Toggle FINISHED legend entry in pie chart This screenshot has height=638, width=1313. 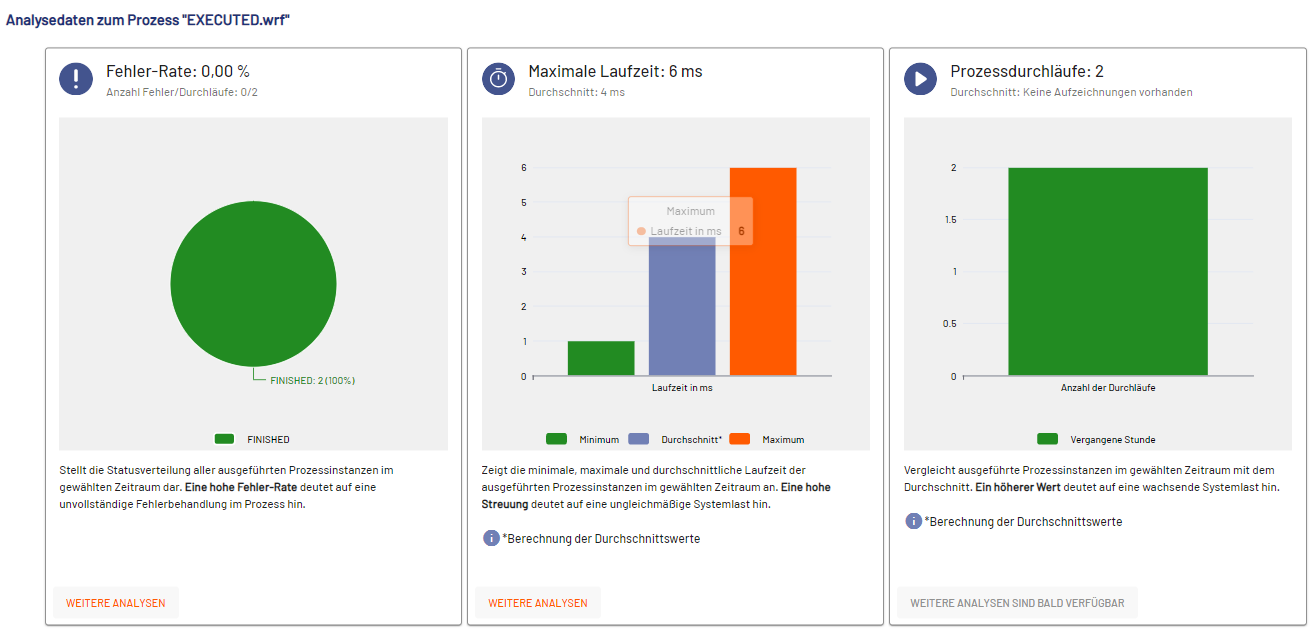point(253,439)
